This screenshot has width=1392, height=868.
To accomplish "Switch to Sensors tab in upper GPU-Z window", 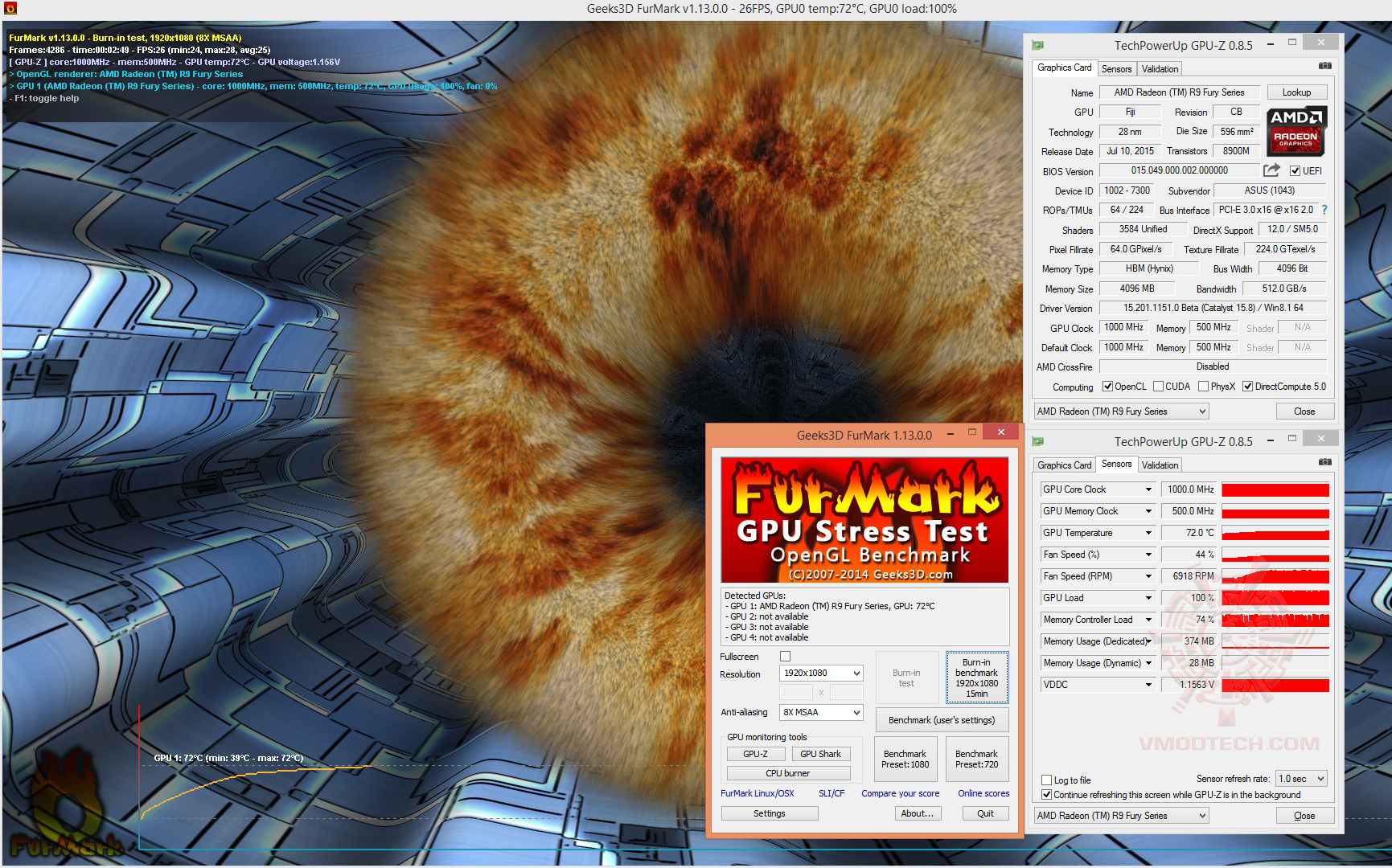I will [1116, 69].
